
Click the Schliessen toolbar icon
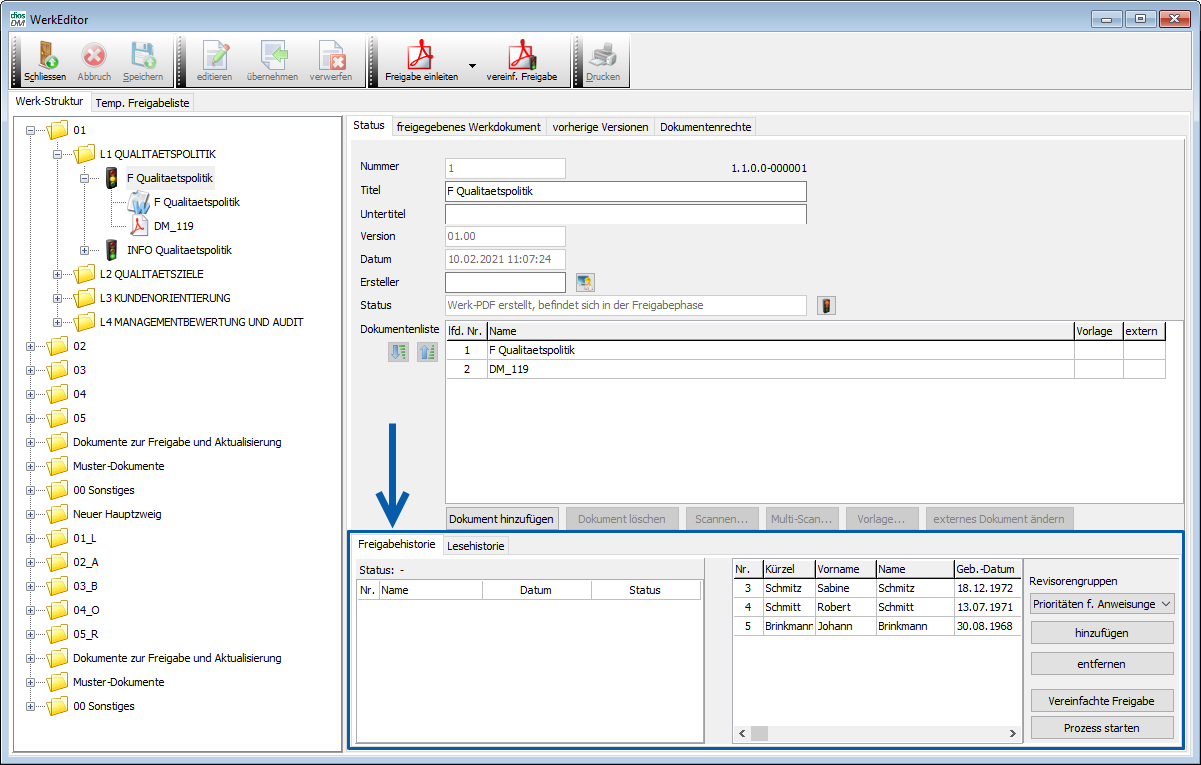[x=46, y=56]
